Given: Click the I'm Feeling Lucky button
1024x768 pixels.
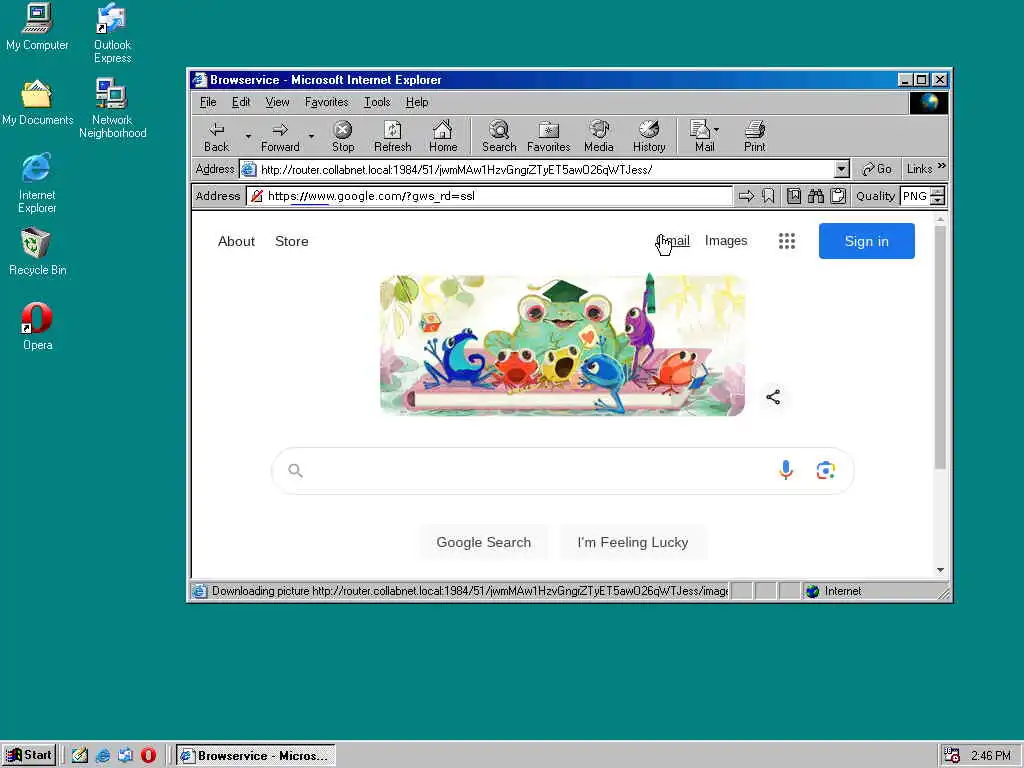Looking at the screenshot, I should point(633,542).
